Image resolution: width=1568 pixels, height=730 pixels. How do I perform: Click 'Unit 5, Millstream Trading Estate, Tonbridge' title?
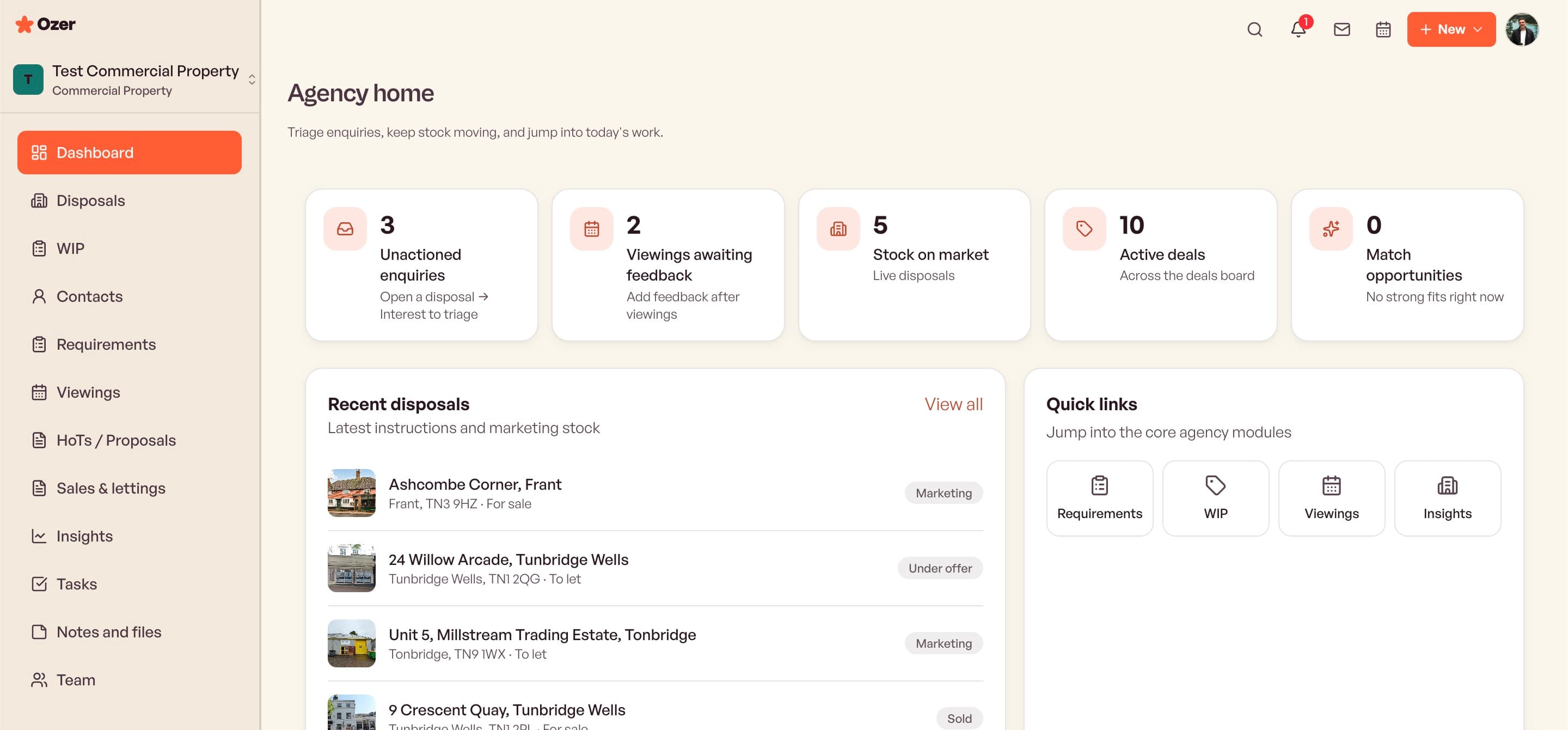542,635
